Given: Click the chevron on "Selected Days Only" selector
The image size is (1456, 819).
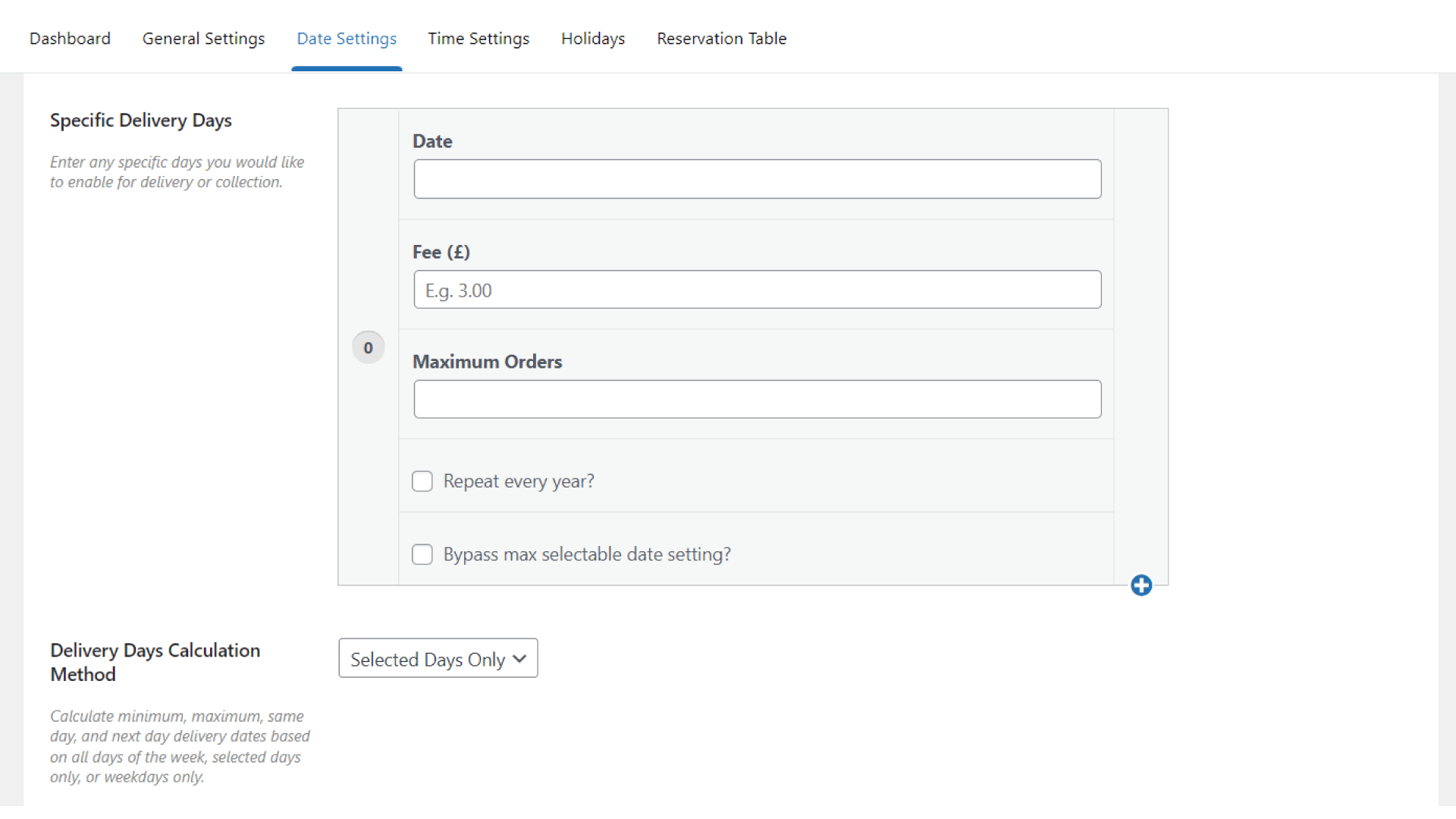Looking at the screenshot, I should pos(519,658).
